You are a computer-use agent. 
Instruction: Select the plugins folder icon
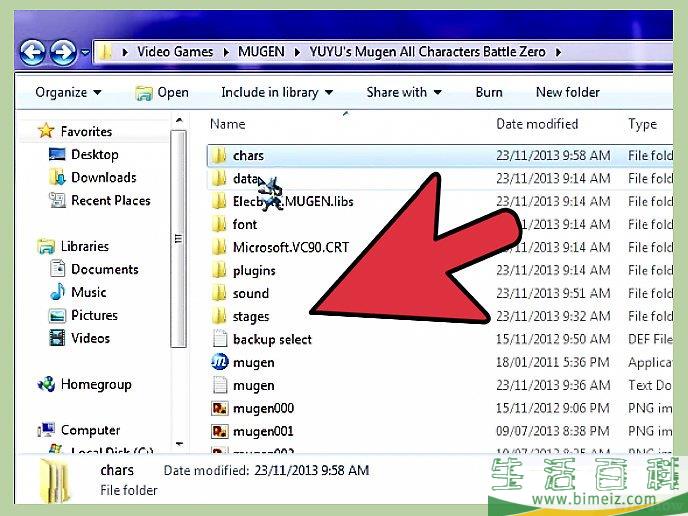click(x=219, y=270)
